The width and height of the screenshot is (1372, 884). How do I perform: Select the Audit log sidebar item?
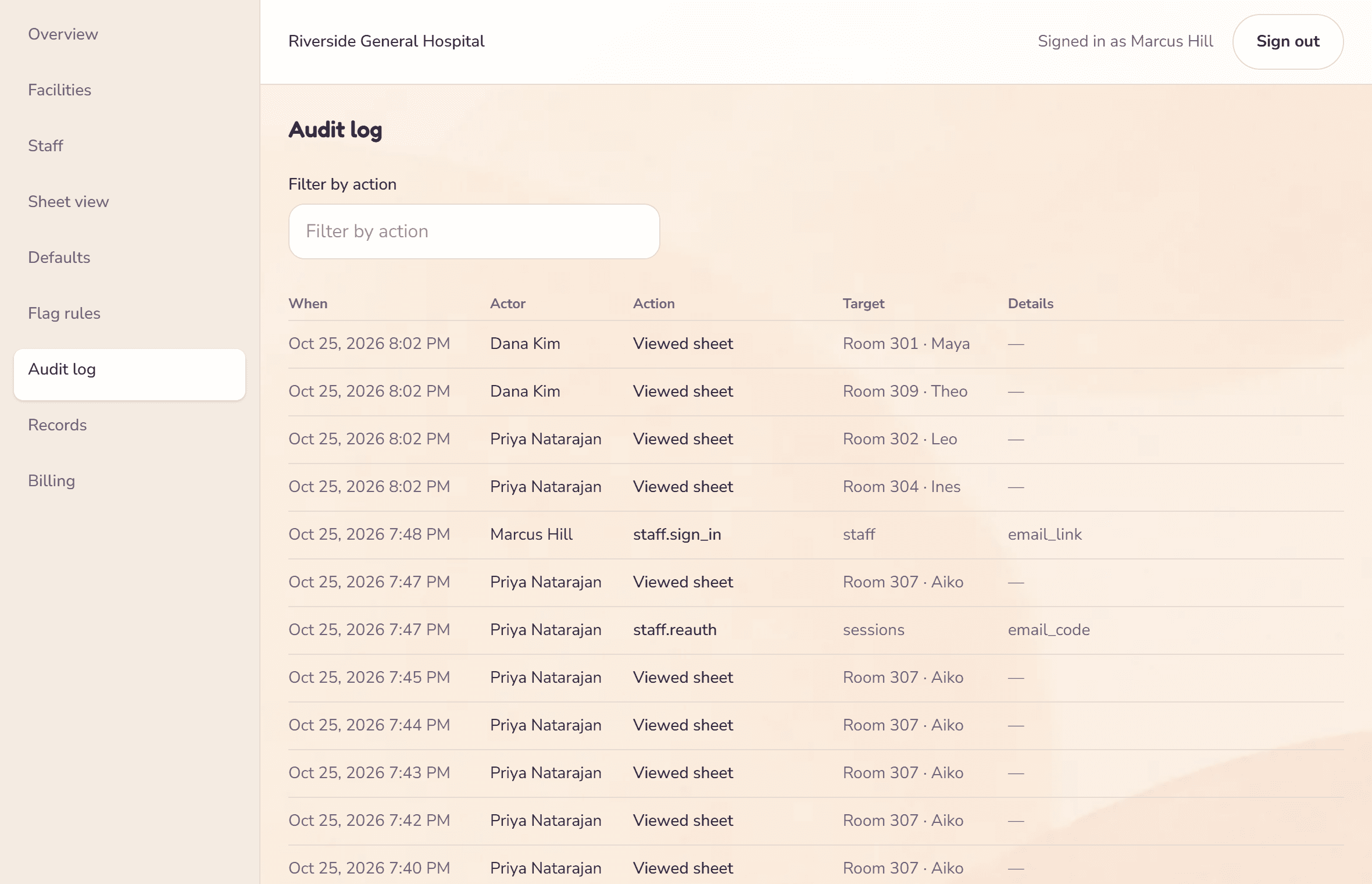(x=130, y=375)
